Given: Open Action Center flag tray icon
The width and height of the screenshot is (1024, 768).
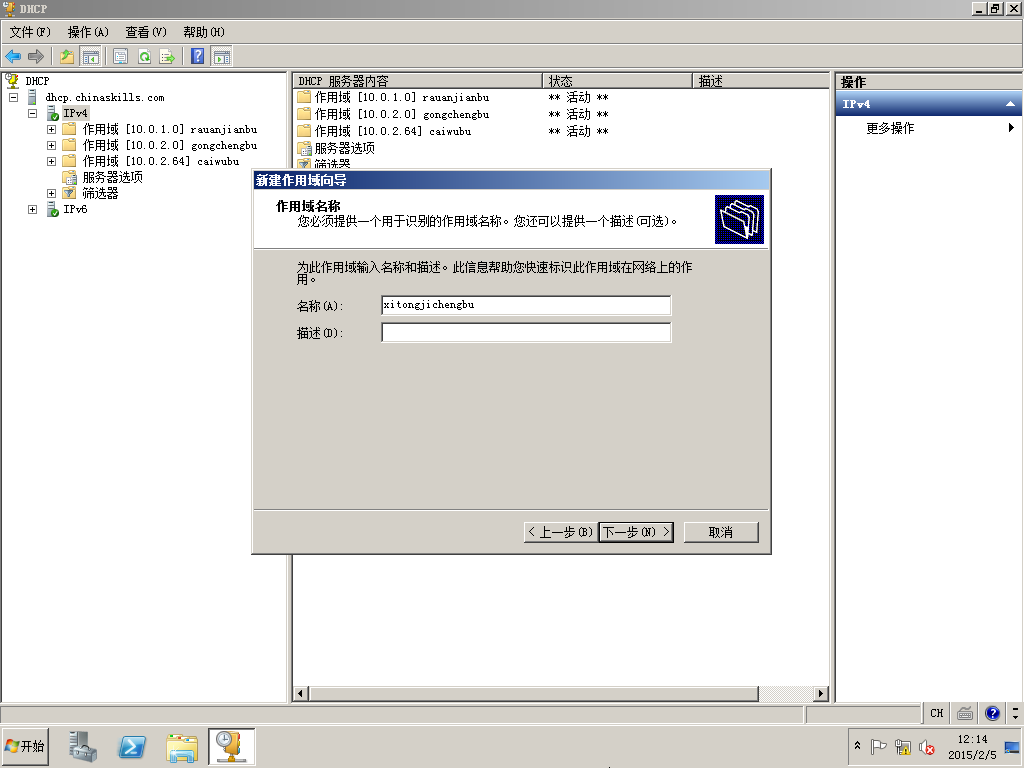Looking at the screenshot, I should tap(878, 747).
